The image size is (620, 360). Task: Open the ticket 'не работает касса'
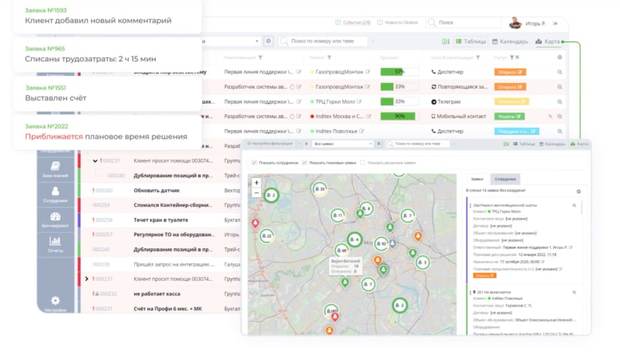[x=157, y=294]
